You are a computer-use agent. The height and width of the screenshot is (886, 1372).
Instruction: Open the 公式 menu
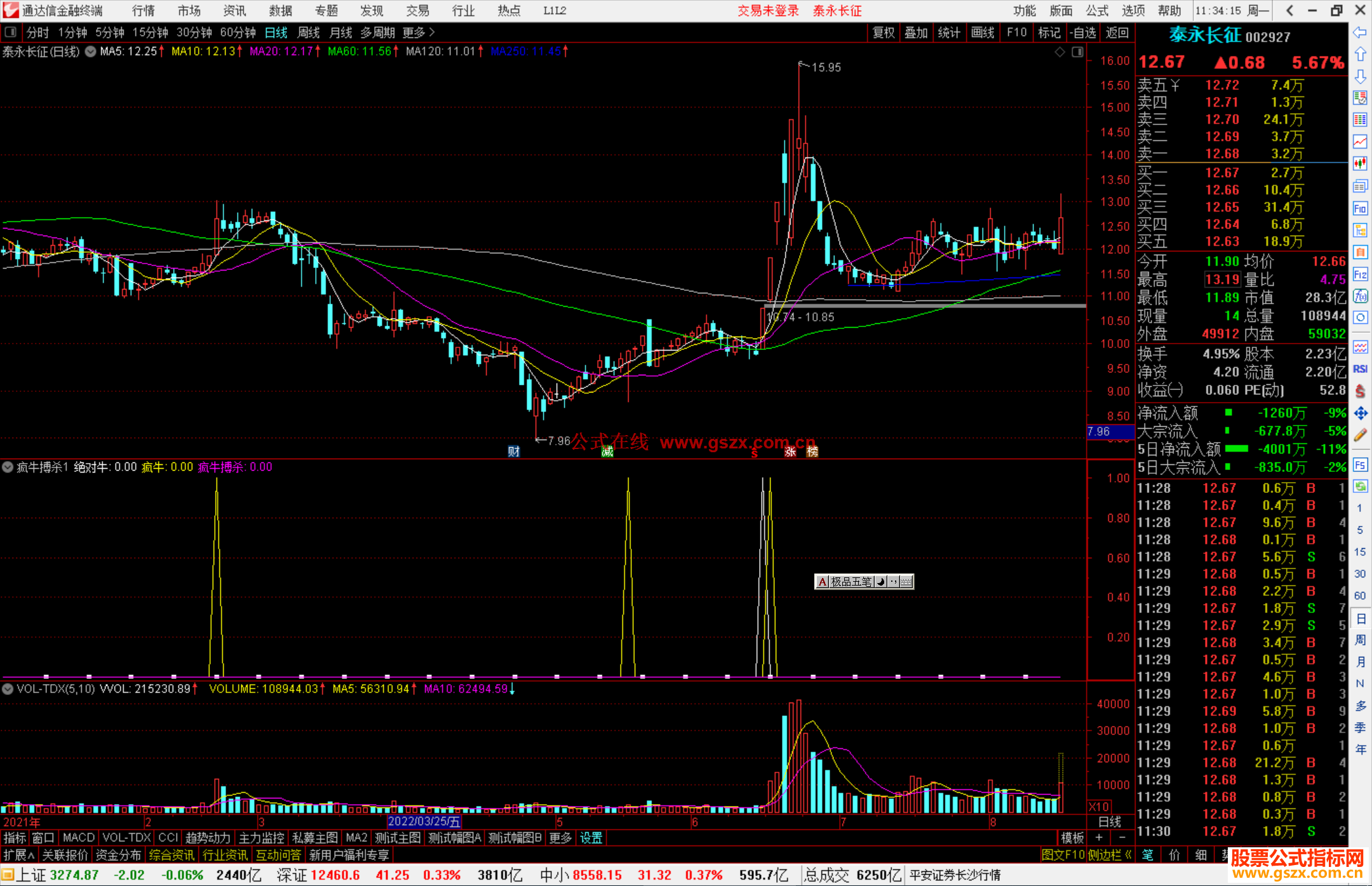pyautogui.click(x=1097, y=10)
